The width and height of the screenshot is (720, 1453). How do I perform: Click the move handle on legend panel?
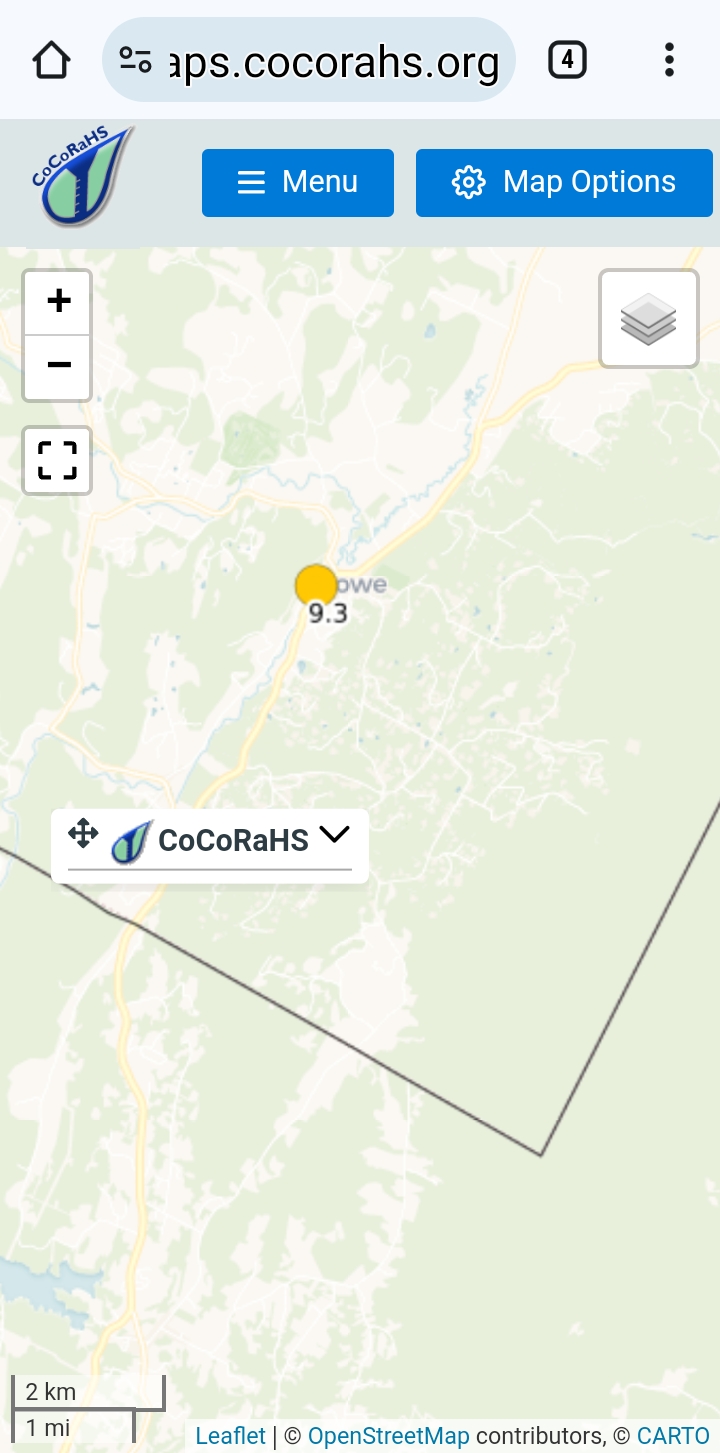tap(83, 833)
